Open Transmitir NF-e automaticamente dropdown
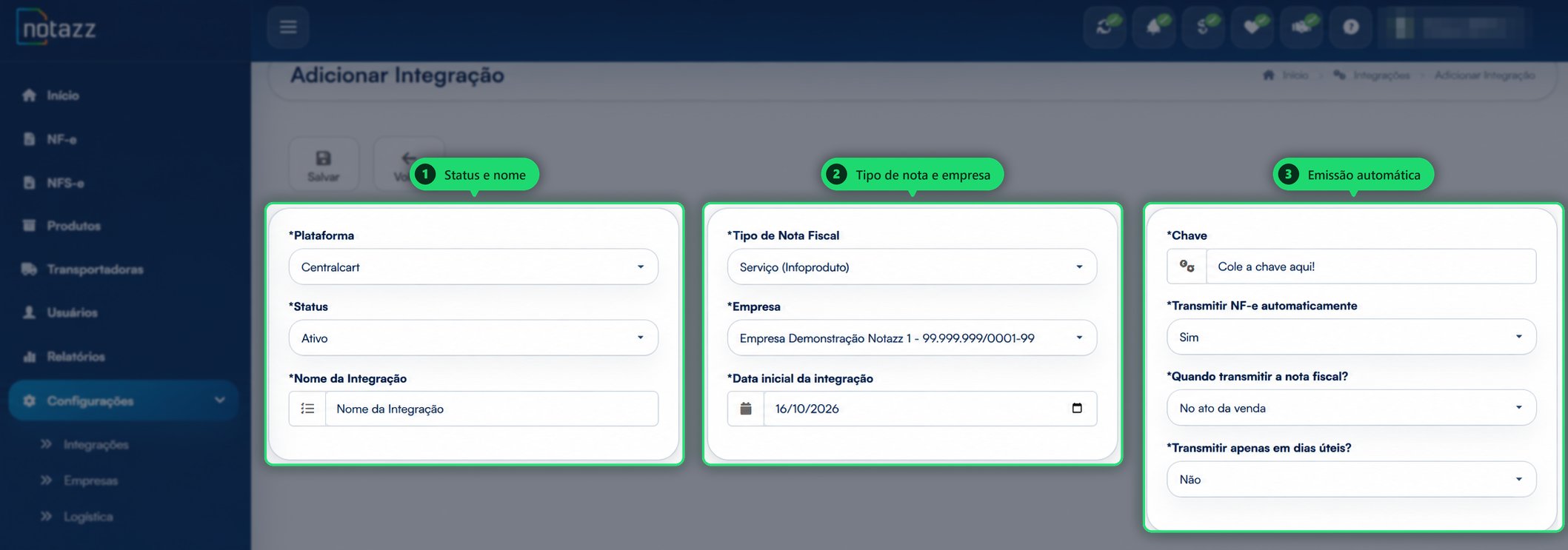 click(1352, 337)
